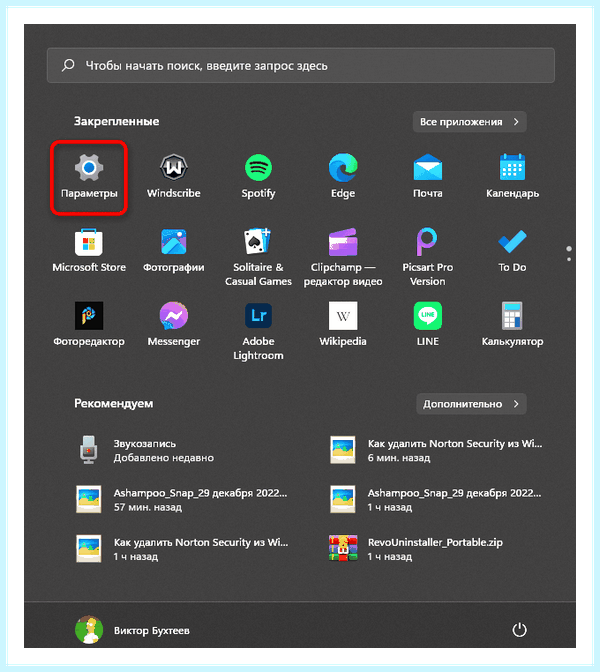This screenshot has height=672, width=600.
Task: Launch the To Do app
Action: point(512,251)
